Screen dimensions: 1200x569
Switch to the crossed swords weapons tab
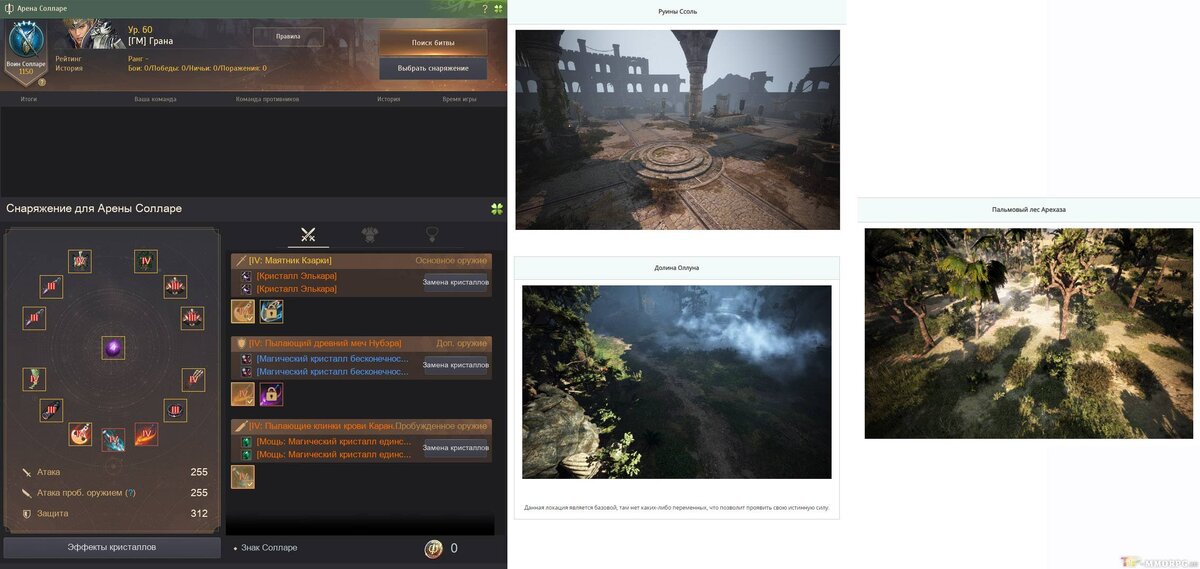(308, 235)
